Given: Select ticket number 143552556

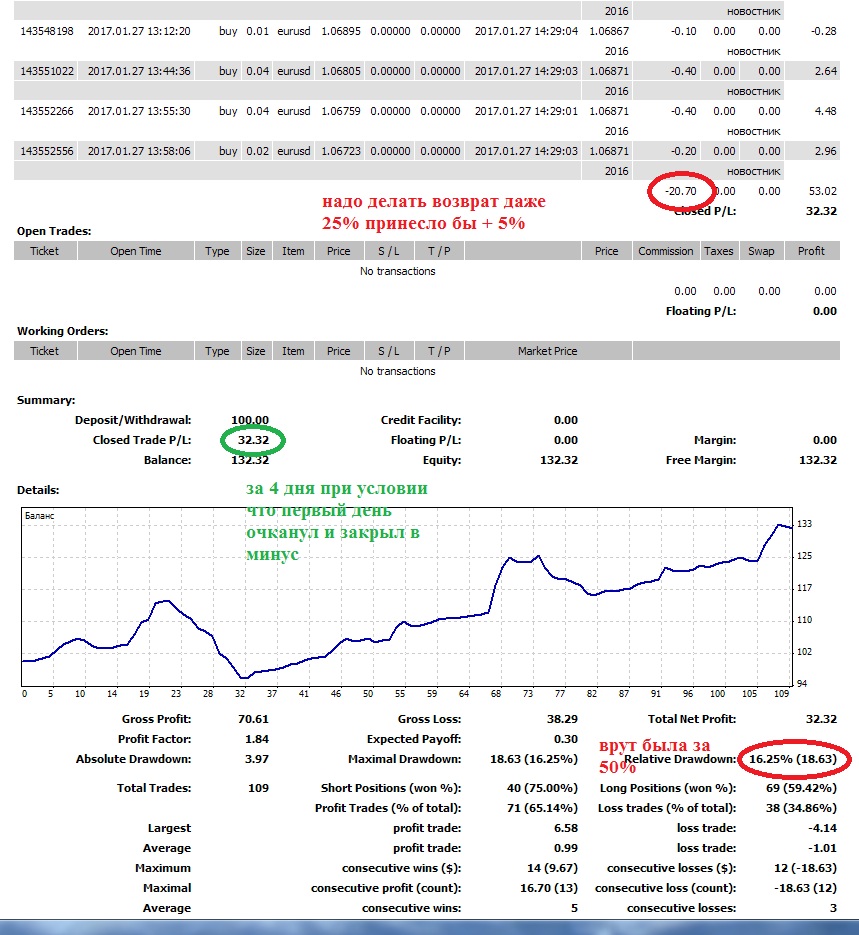Looking at the screenshot, I should tap(47, 151).
